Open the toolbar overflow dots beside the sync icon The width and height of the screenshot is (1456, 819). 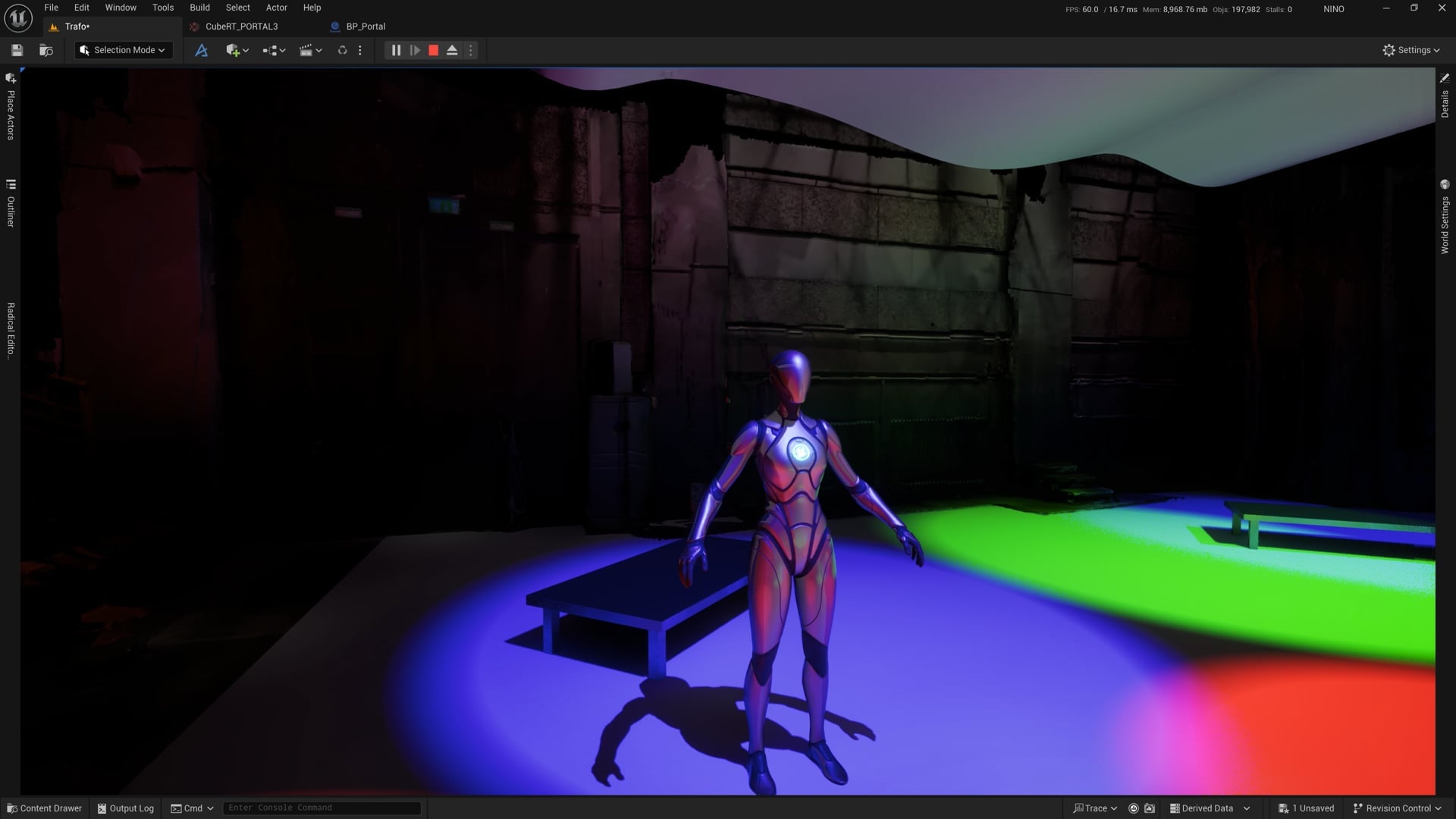coord(360,50)
